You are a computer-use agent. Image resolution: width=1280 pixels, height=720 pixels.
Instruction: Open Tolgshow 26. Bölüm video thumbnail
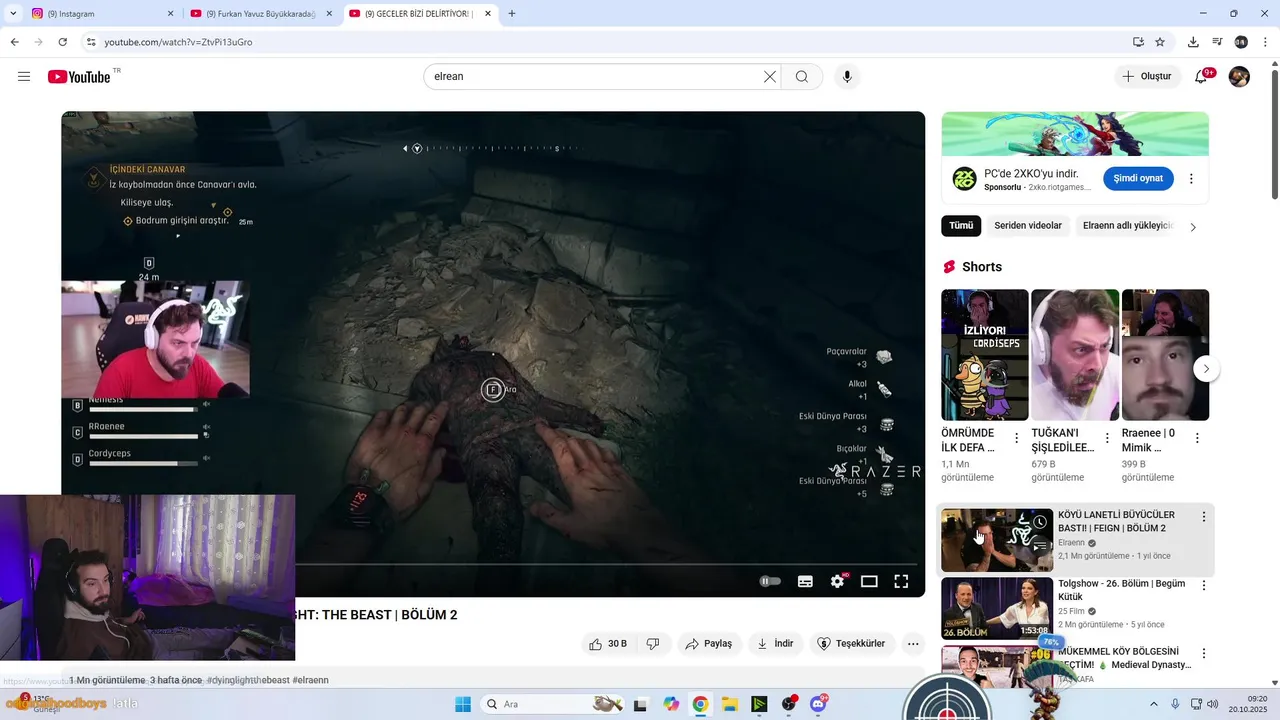[x=997, y=608]
